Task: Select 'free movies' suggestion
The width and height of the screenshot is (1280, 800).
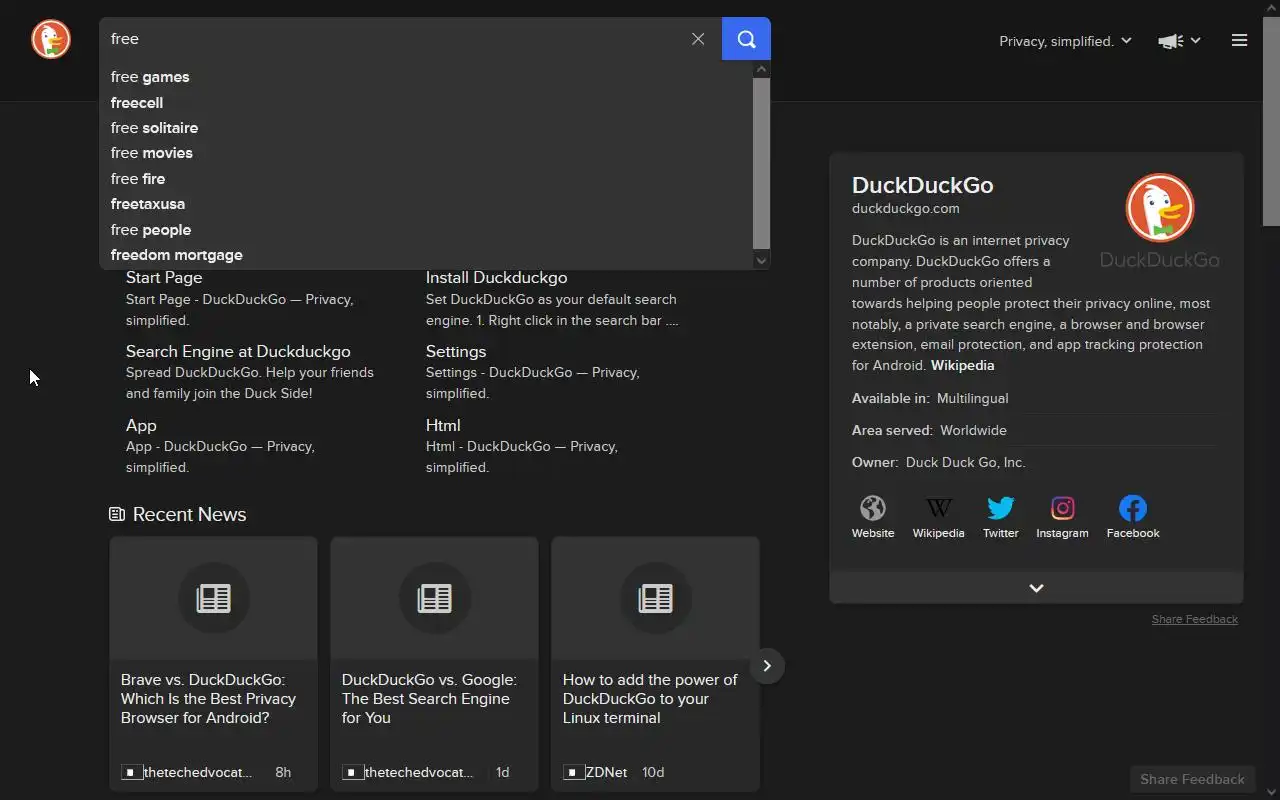Action: point(427,153)
